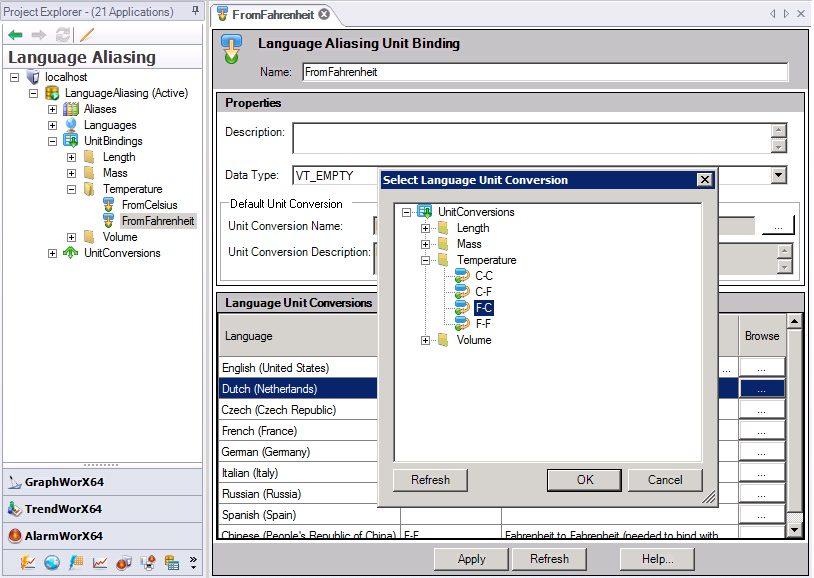The width and height of the screenshot is (814, 578).
Task: Click inside the Name input field
Action: click(x=500, y=71)
